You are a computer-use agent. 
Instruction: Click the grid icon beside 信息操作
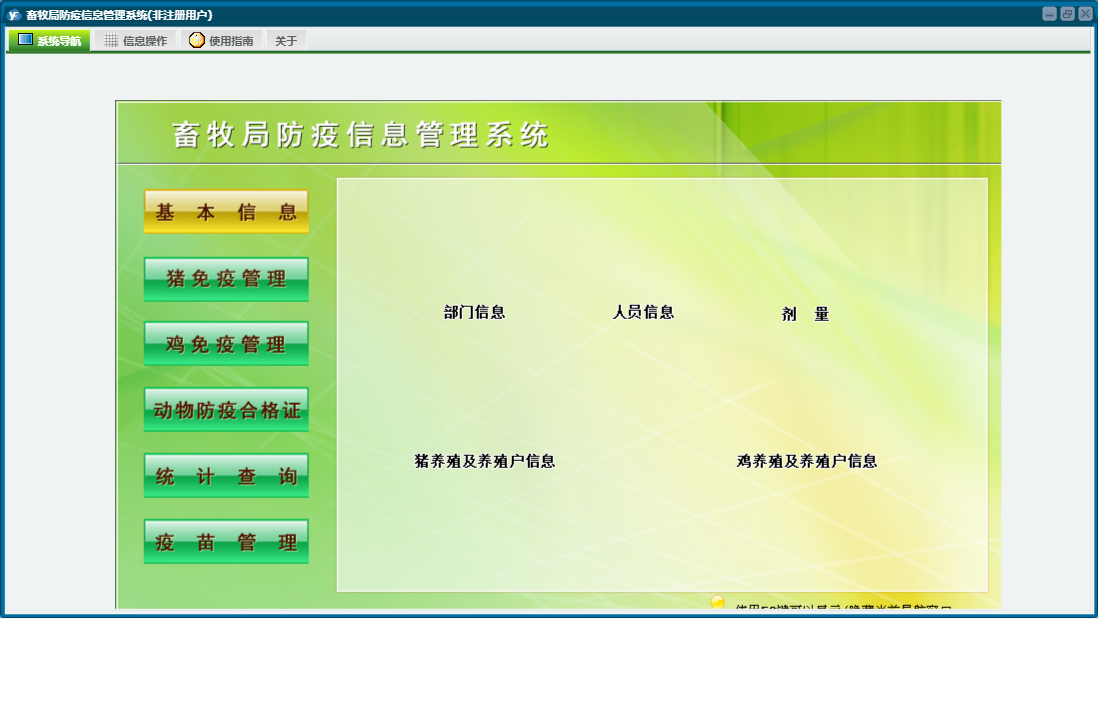coord(111,41)
